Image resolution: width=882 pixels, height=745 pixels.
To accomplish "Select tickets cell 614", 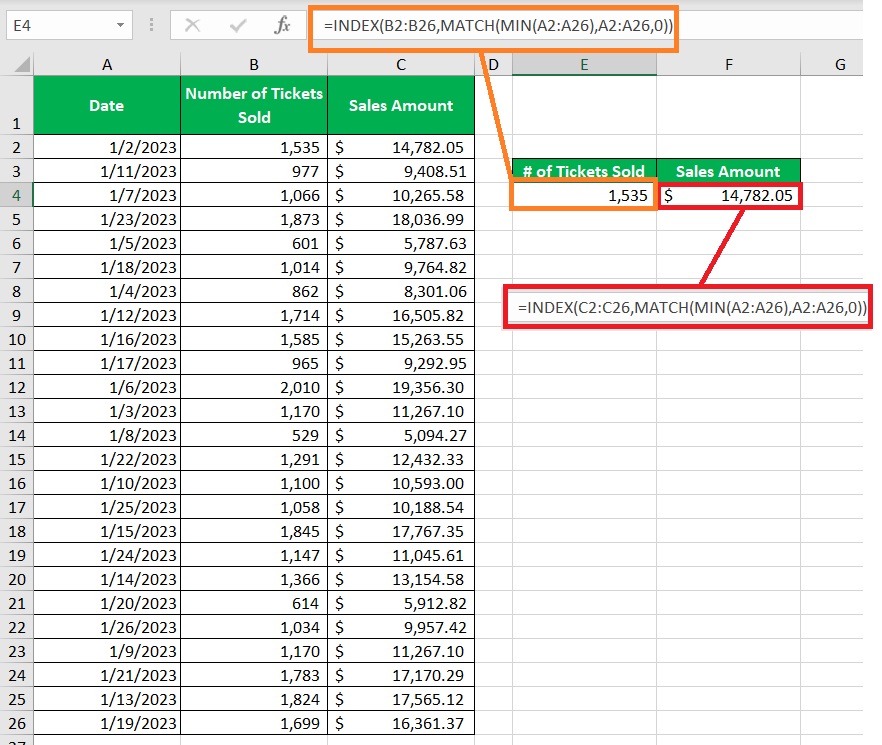I will pos(254,603).
